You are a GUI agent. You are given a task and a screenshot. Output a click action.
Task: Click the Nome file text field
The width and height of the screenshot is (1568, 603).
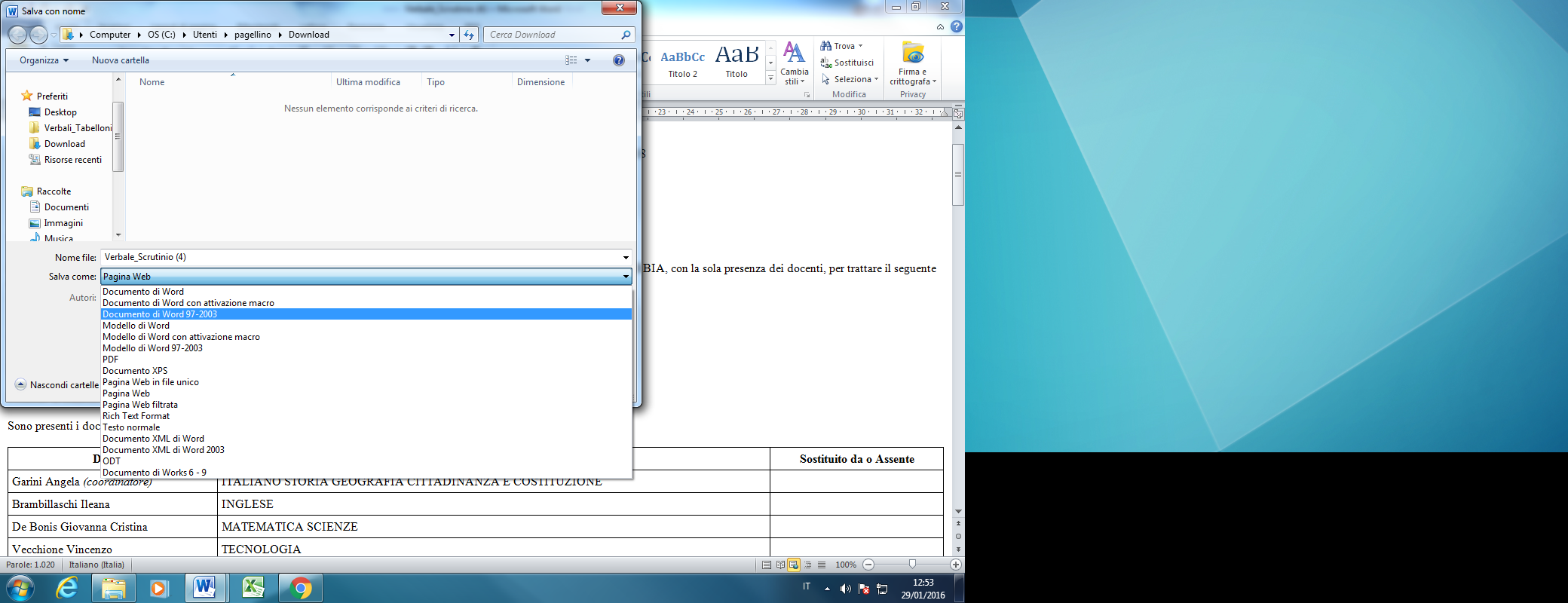coord(361,258)
